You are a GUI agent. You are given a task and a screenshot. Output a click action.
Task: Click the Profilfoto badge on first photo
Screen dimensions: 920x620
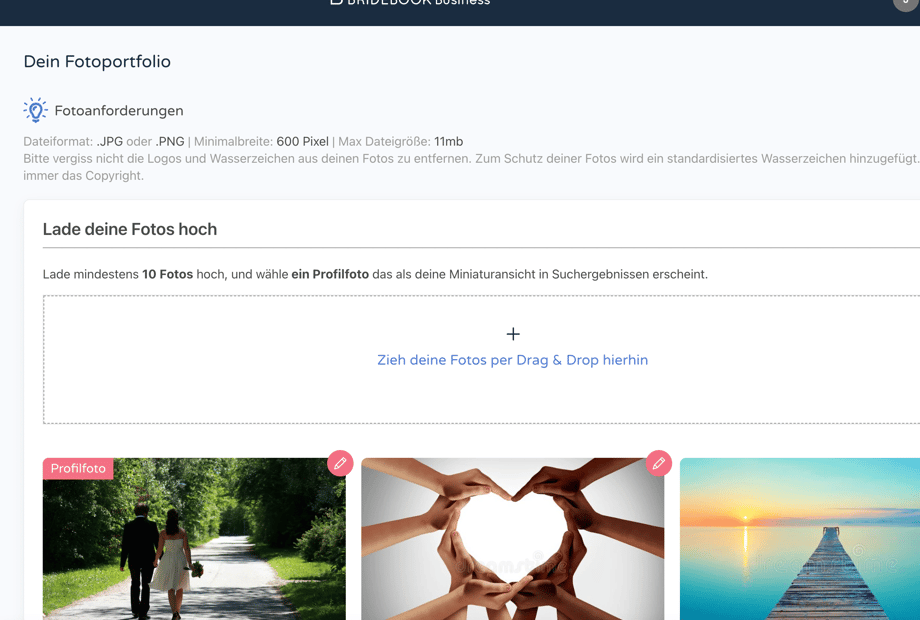pos(78,469)
